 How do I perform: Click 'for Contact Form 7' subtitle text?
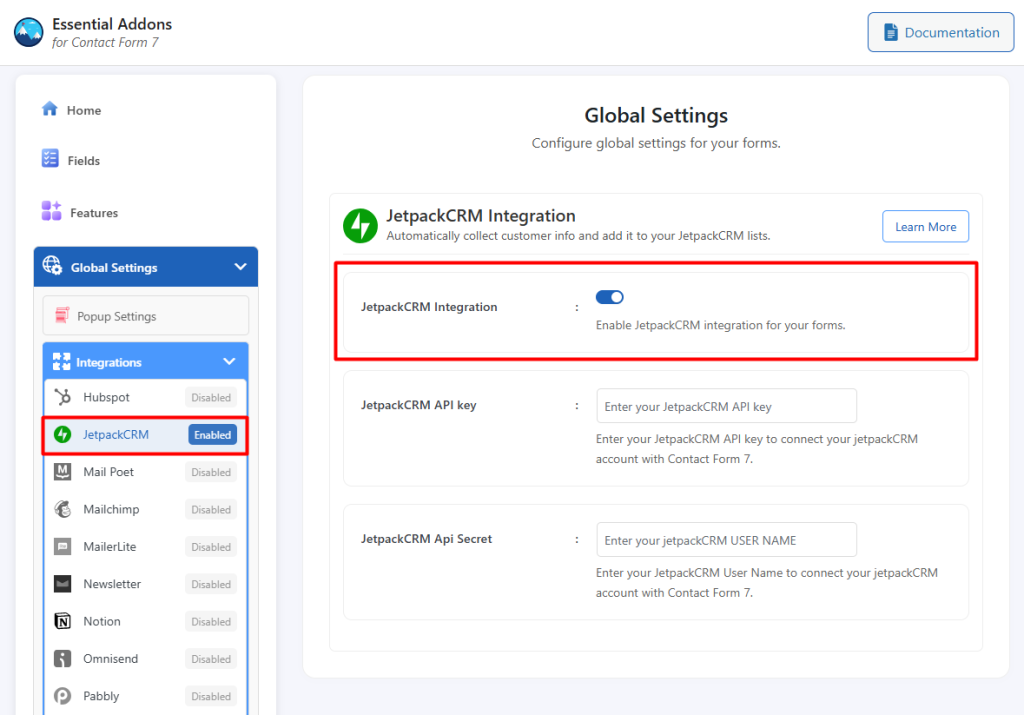tap(105, 42)
